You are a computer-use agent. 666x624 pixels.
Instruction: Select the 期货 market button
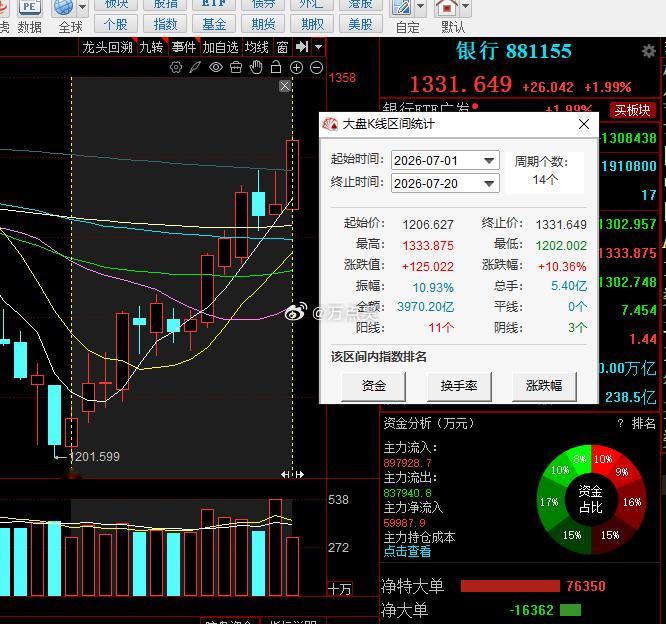[263, 24]
